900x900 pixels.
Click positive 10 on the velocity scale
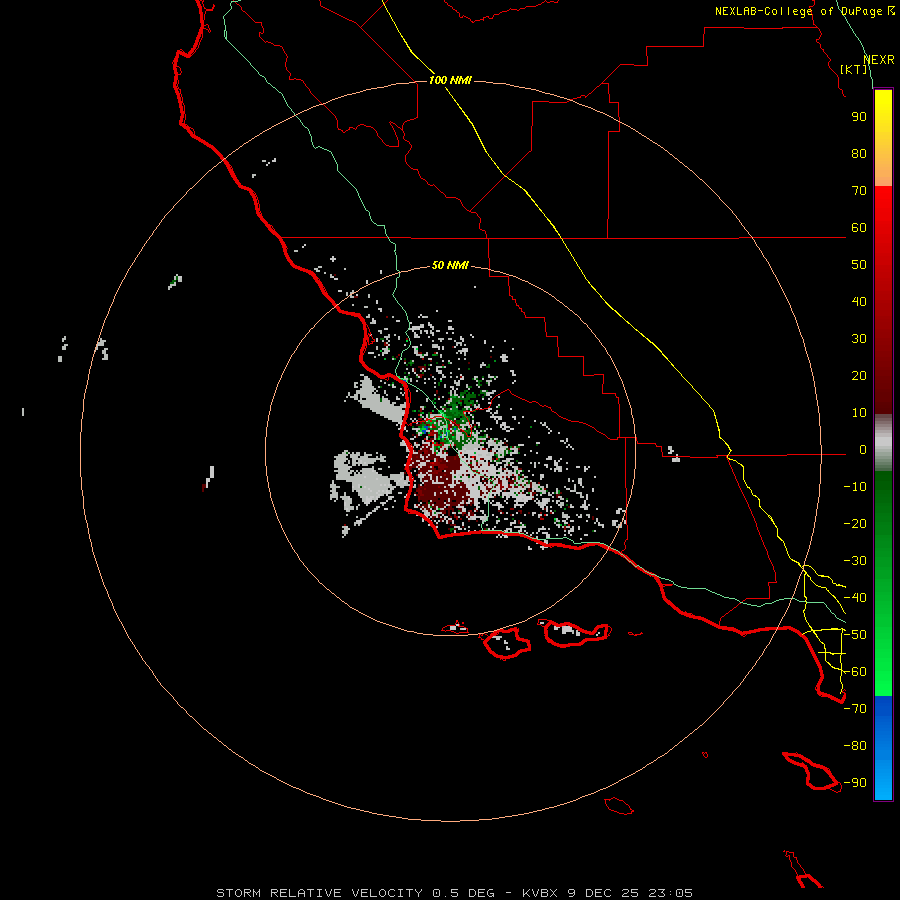click(x=859, y=413)
